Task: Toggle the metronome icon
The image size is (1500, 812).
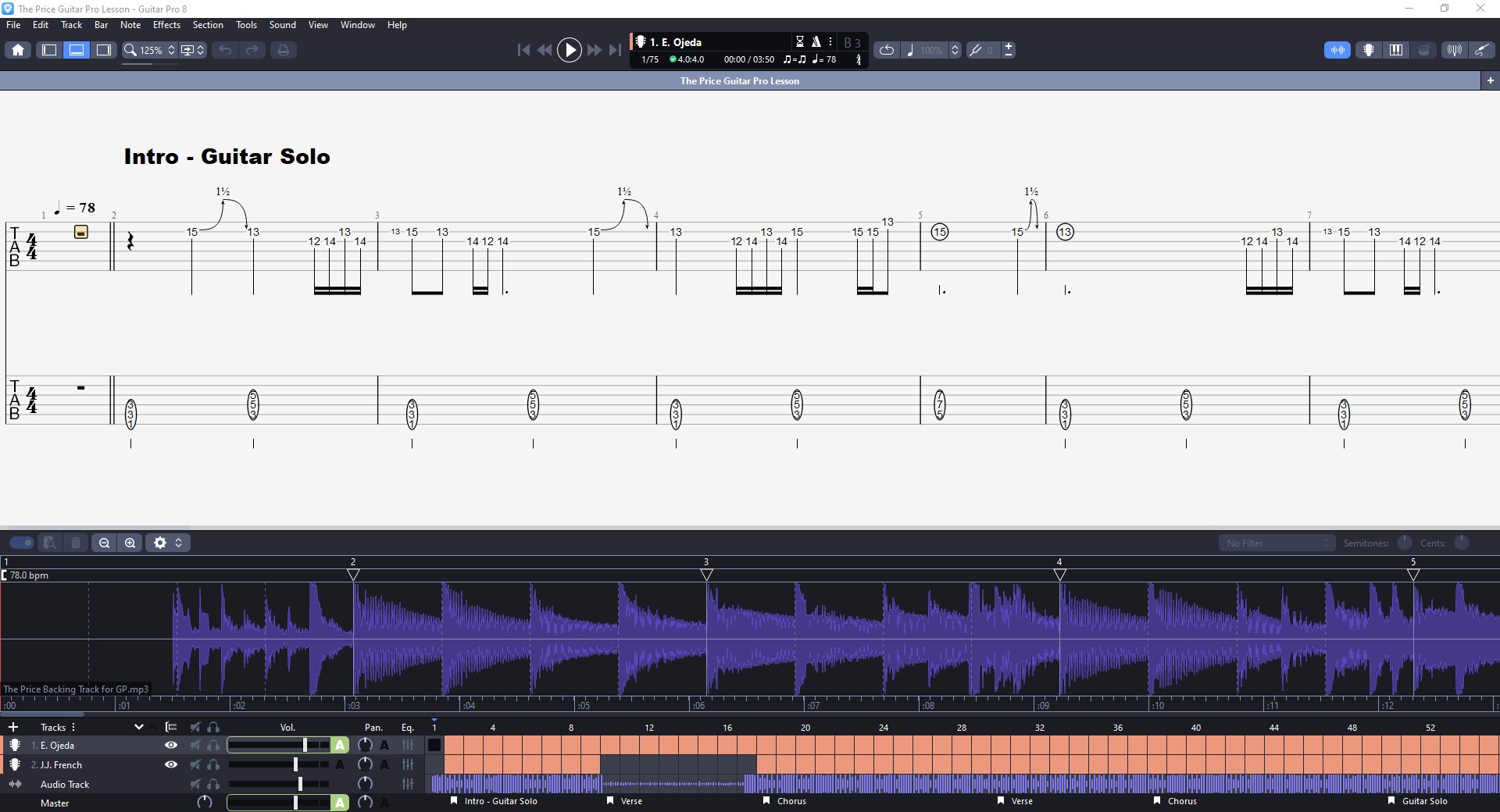Action: pyautogui.click(x=816, y=42)
